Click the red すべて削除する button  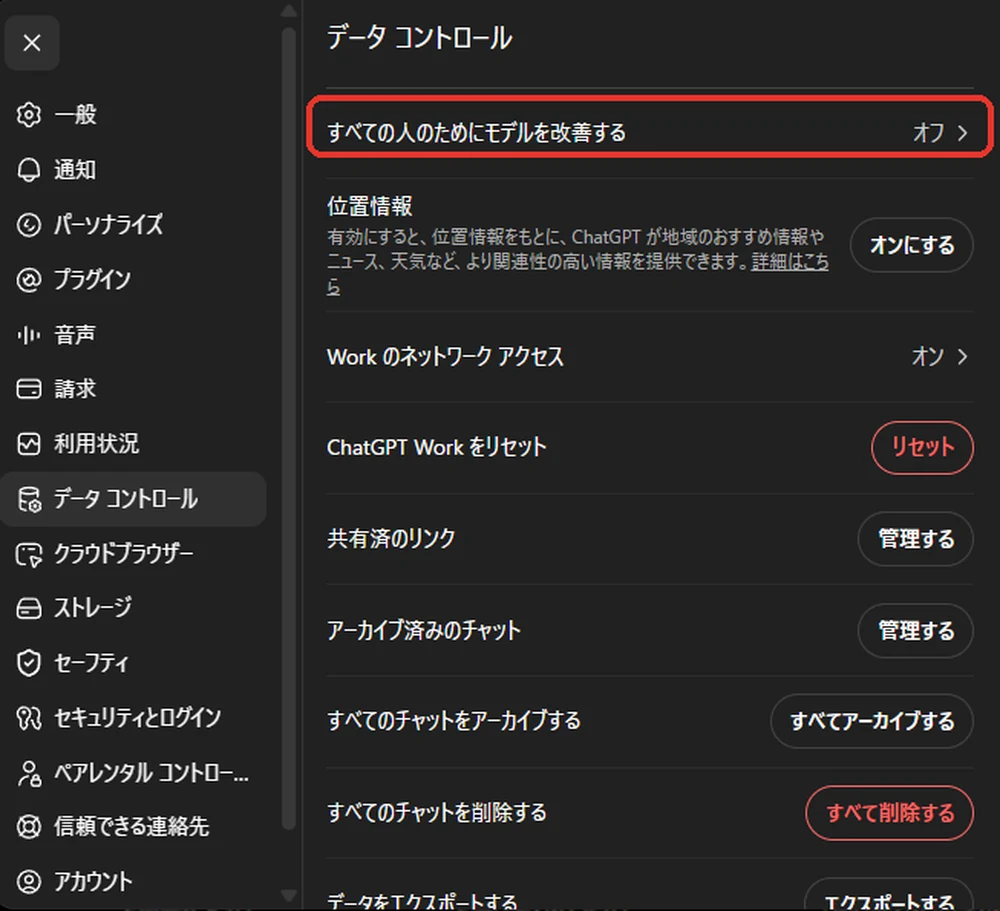point(890,813)
